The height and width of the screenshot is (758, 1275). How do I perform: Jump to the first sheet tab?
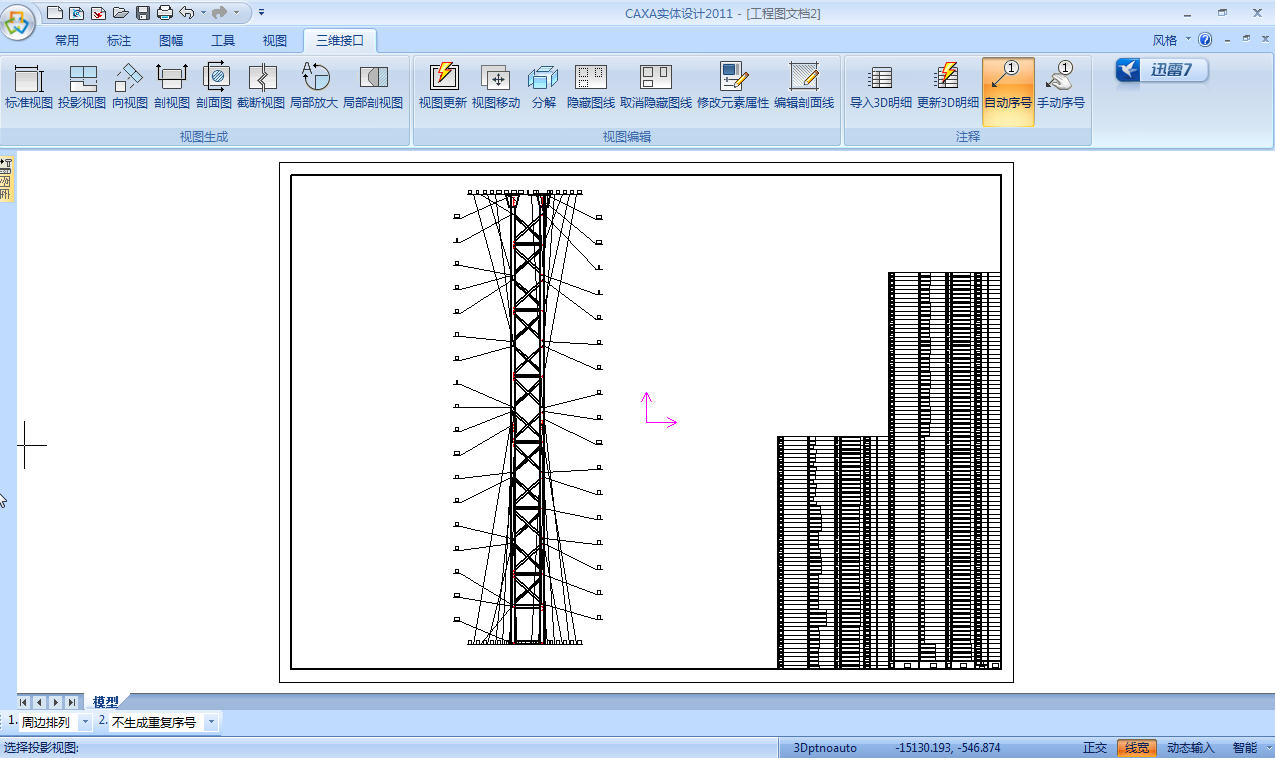tap(24, 702)
